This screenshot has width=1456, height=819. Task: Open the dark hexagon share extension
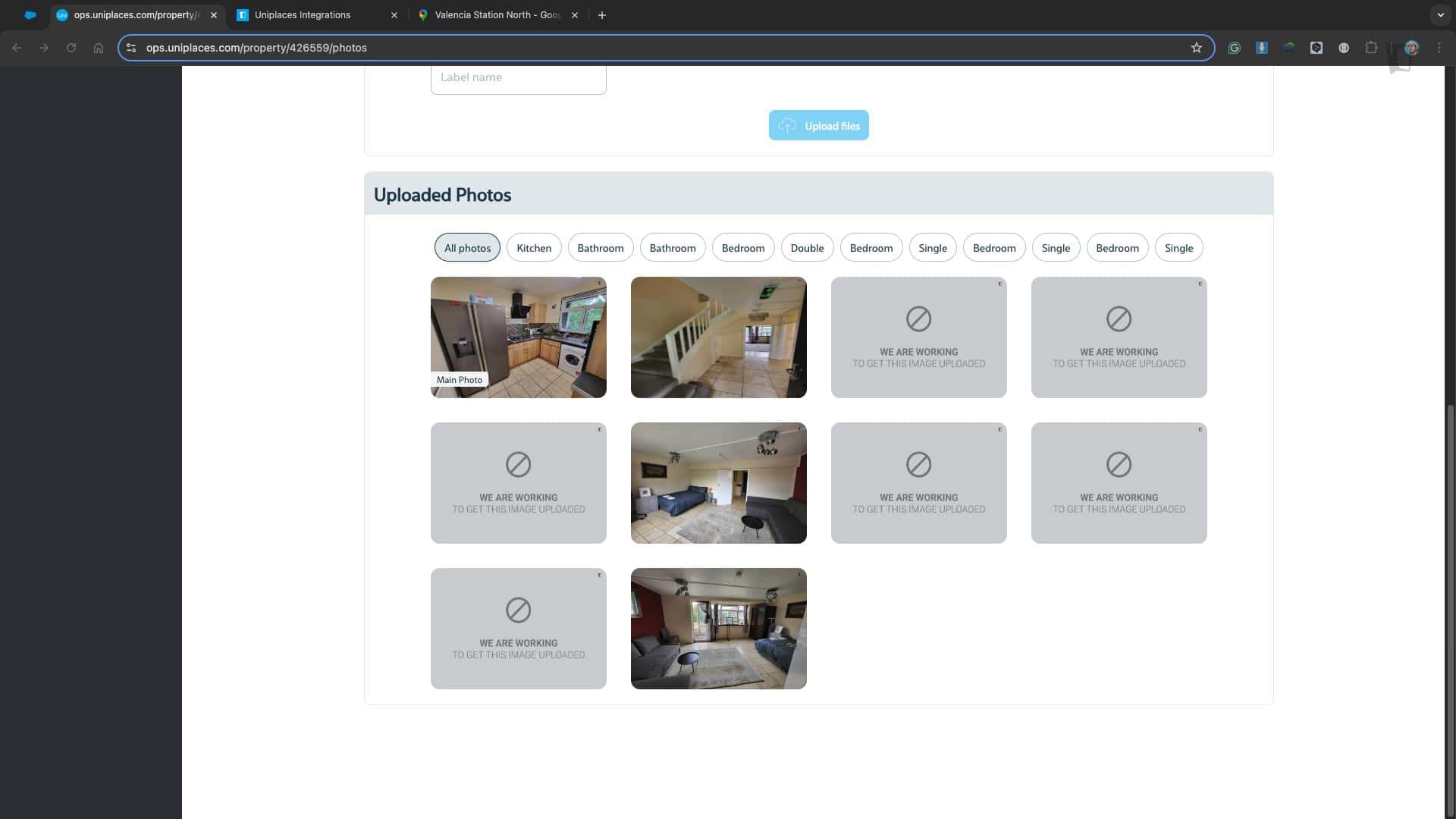(1316, 48)
